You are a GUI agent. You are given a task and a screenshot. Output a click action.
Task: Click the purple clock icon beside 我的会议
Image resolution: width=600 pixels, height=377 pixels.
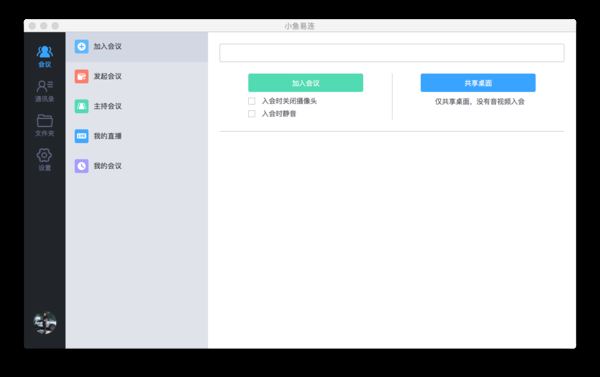point(82,166)
